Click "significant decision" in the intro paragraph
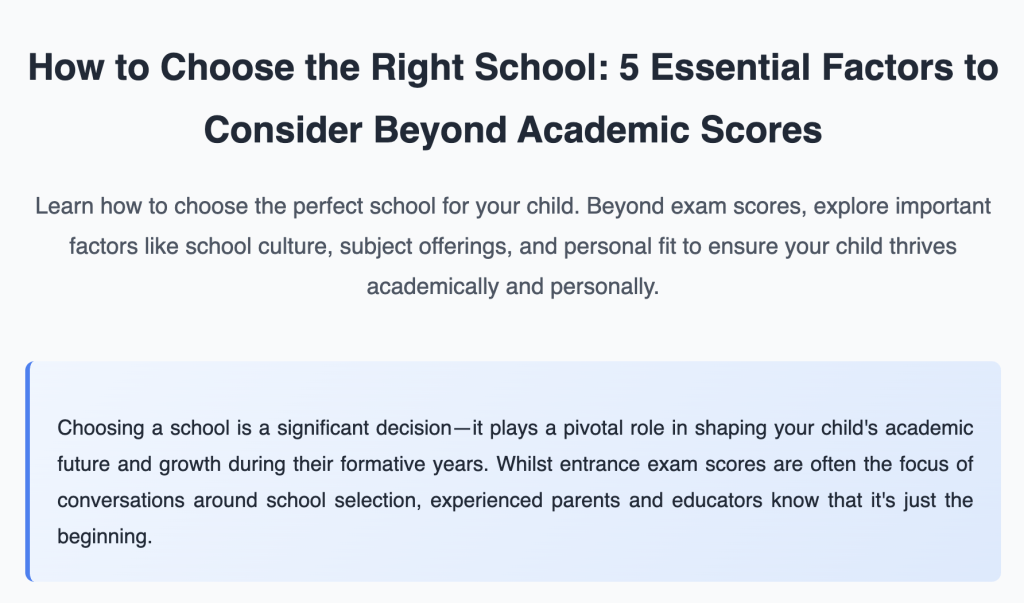 [x=364, y=428]
